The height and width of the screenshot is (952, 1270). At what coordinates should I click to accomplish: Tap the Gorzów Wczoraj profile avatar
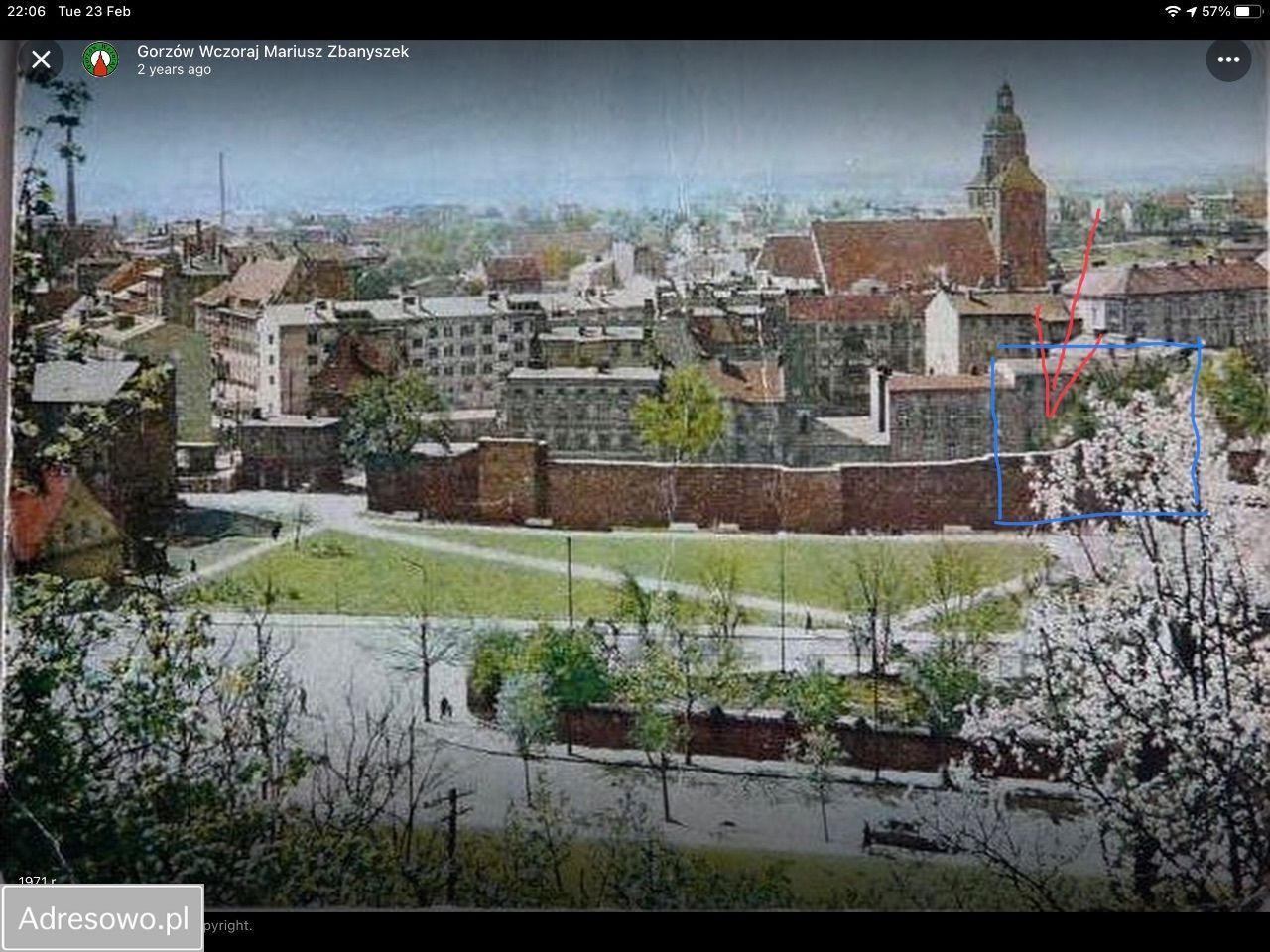99,59
